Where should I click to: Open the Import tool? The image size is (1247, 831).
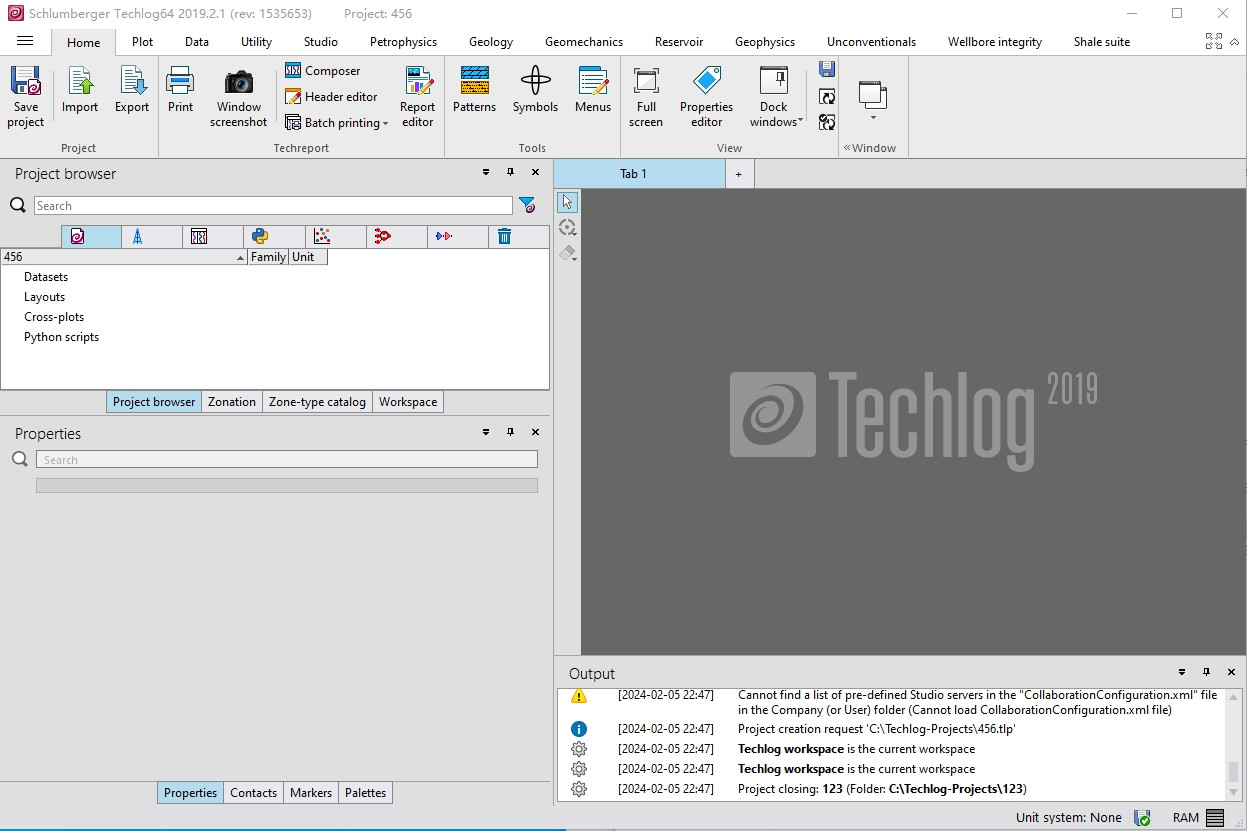click(x=80, y=92)
